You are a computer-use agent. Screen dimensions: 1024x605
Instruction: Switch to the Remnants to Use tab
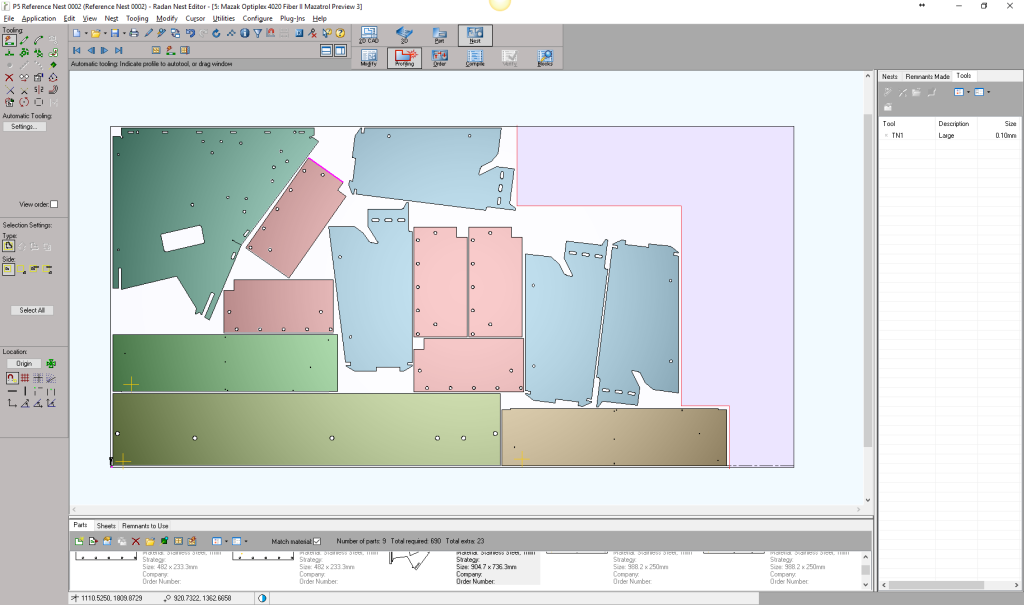coord(145,525)
